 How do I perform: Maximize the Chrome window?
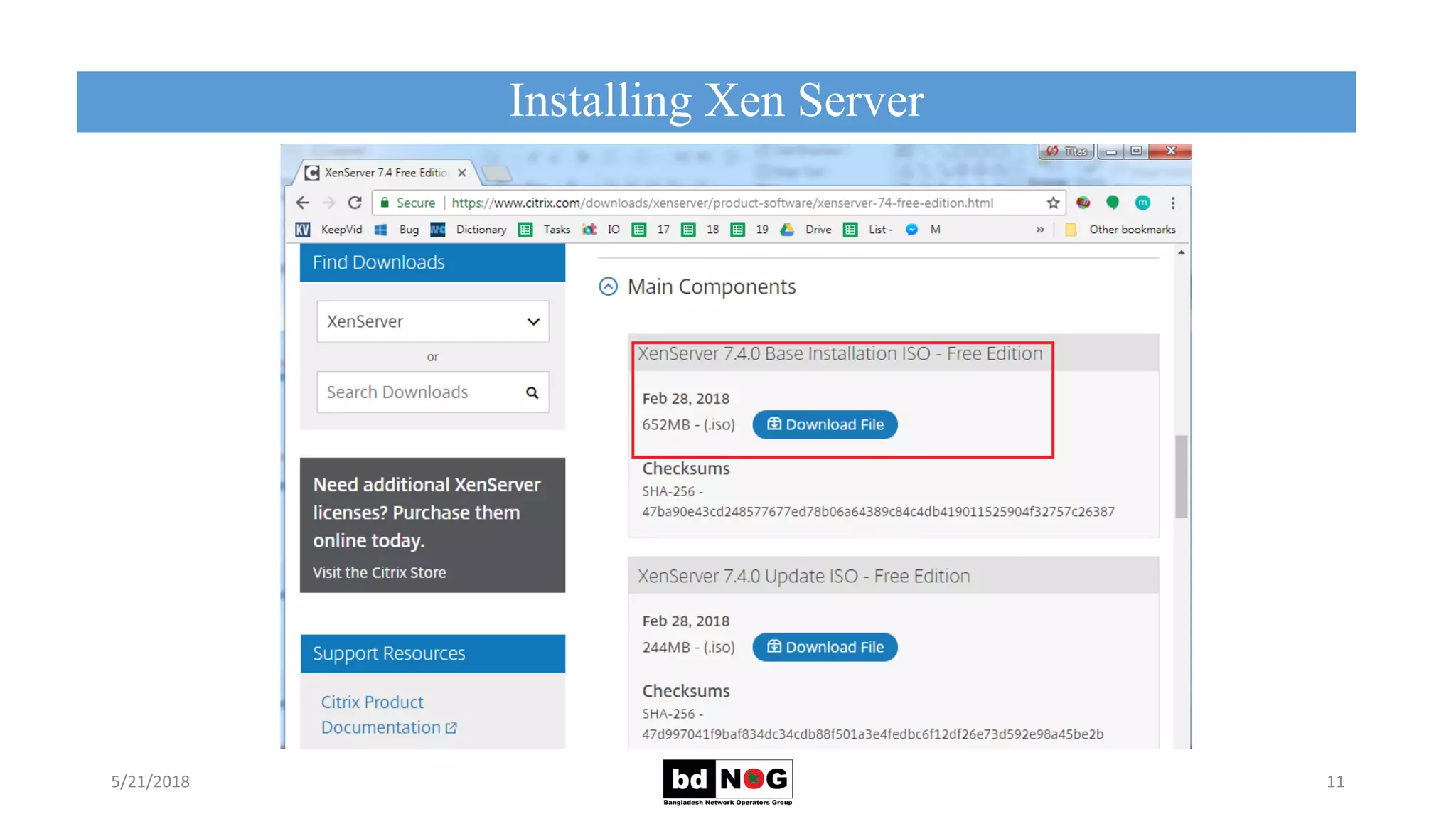pos(1136,151)
